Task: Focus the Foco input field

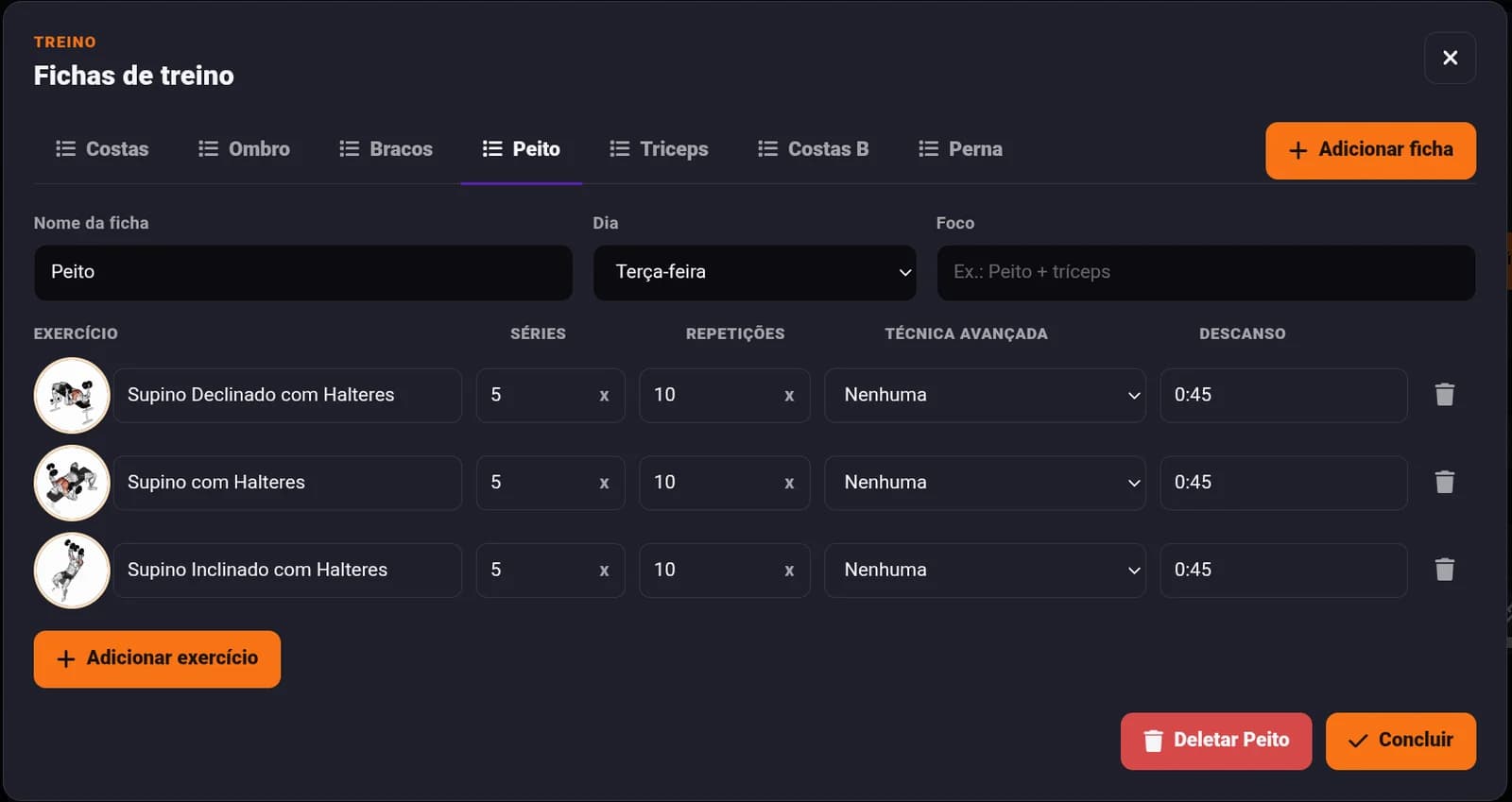Action: 1206,273
